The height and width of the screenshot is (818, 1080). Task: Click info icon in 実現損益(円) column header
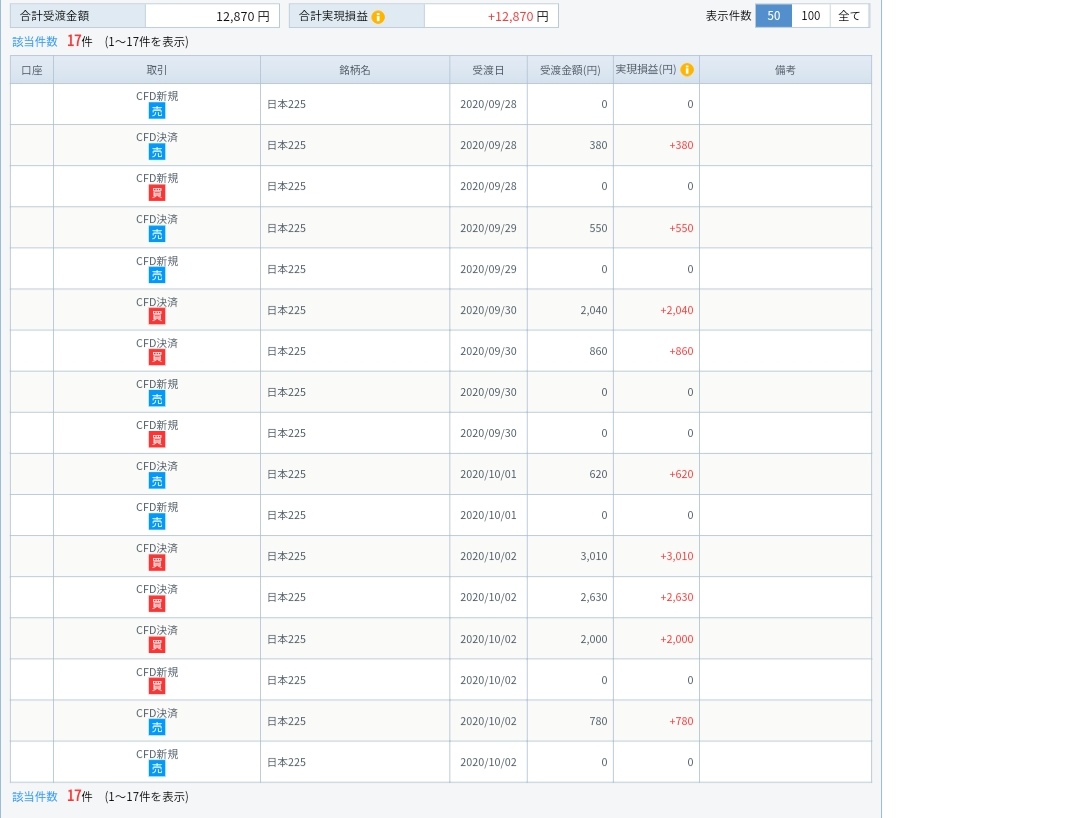687,70
